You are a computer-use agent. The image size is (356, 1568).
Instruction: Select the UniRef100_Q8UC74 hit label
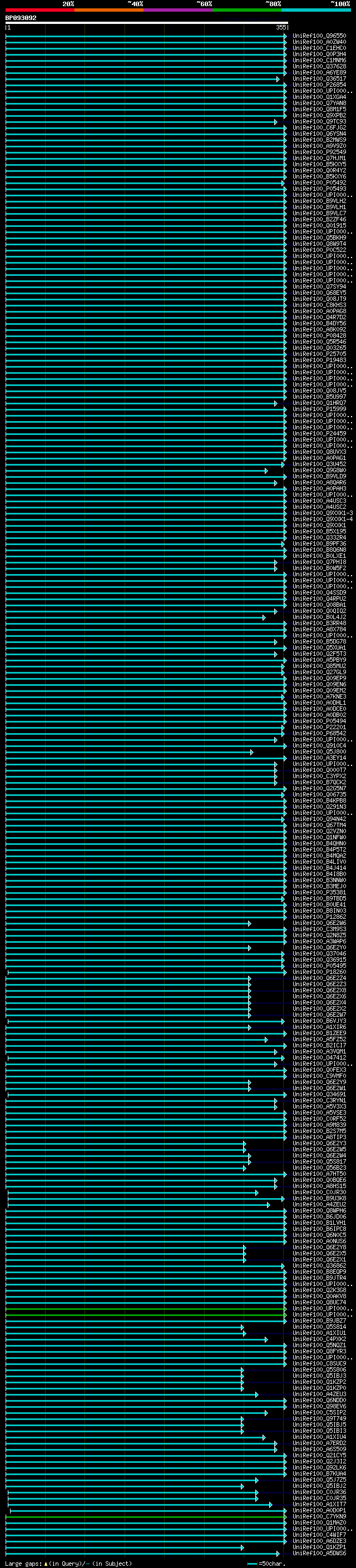[x=319, y=1303]
